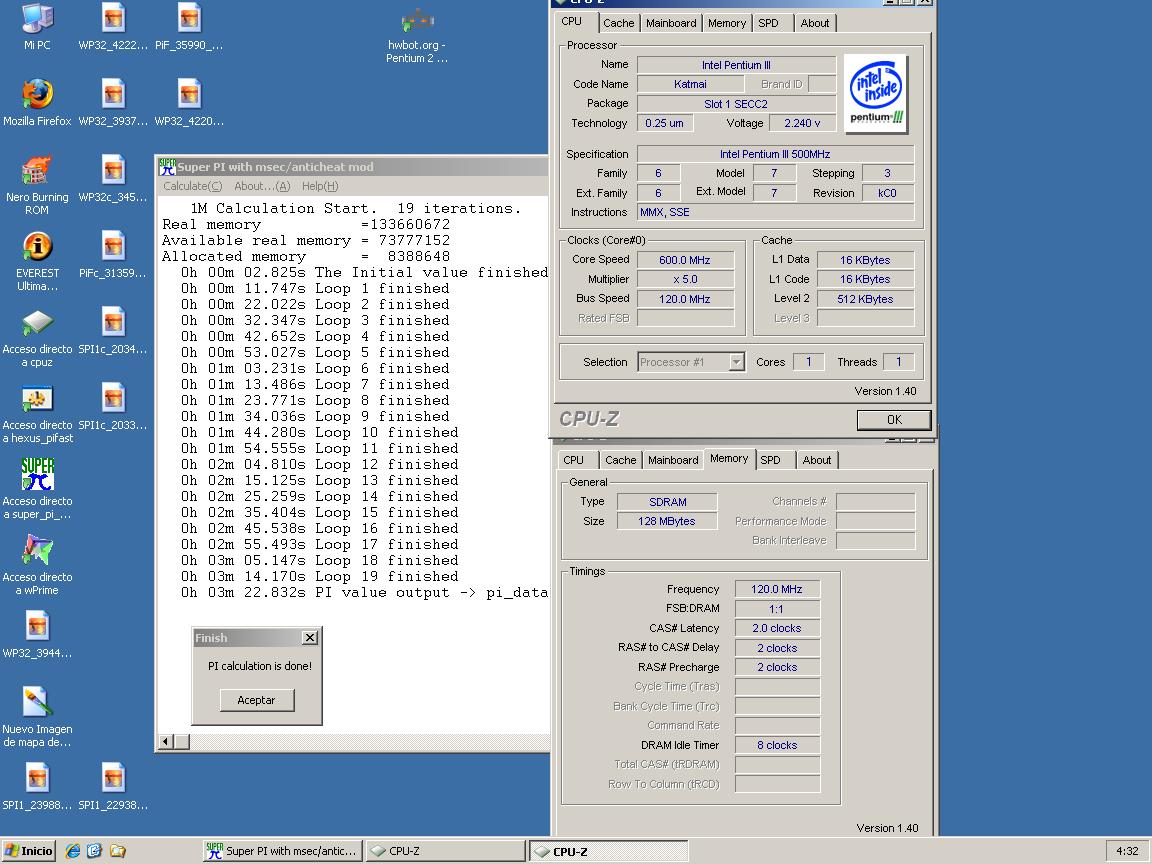Switch to About tab in lower CPU-Z window

(x=817, y=460)
